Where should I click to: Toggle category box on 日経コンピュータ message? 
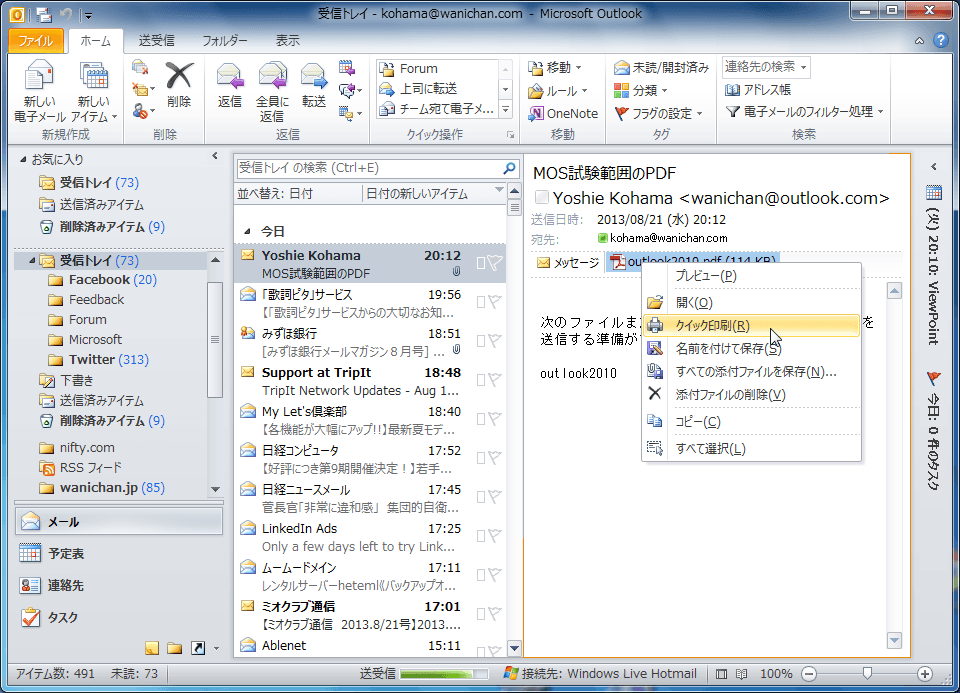click(x=481, y=458)
